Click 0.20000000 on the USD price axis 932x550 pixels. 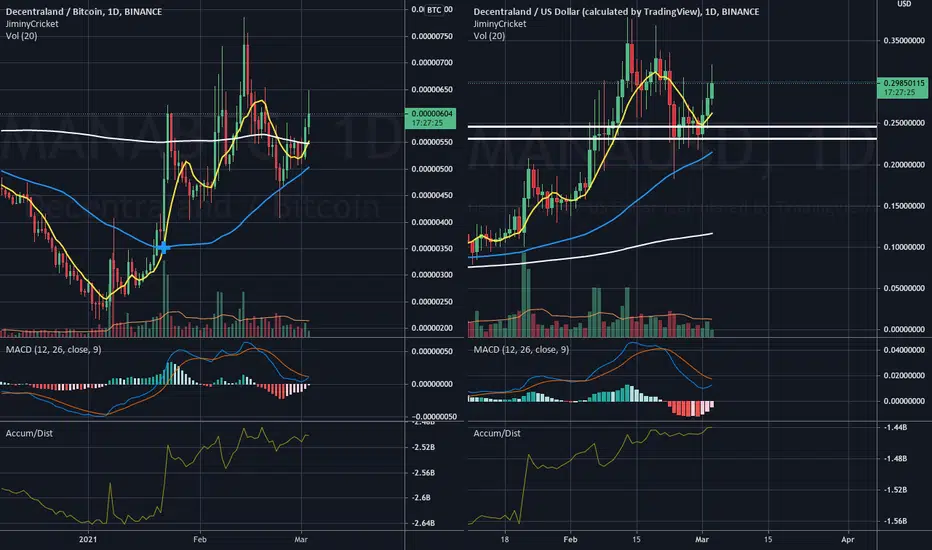click(x=904, y=165)
